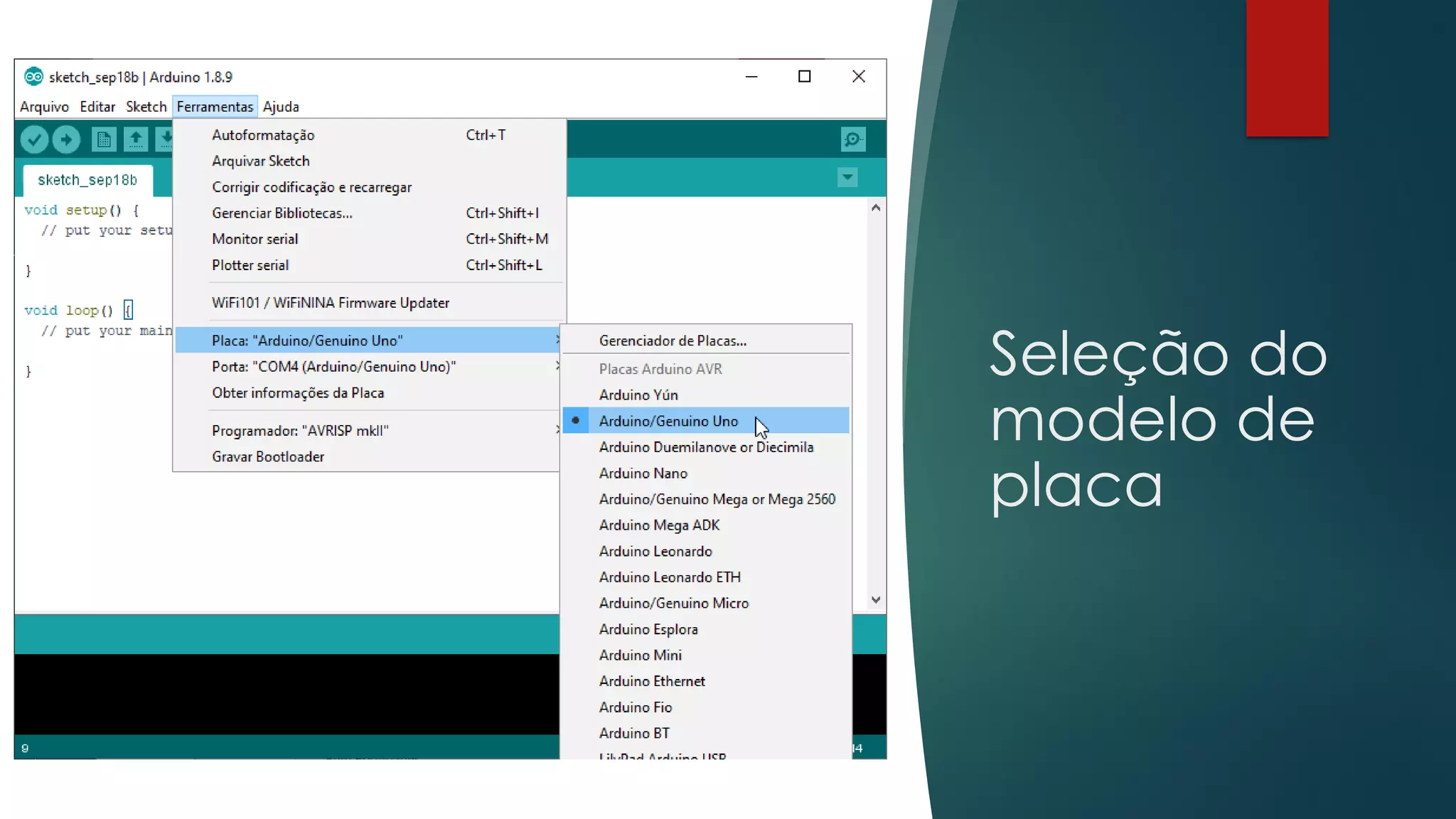
Task: Click the Verify checkmark toolbar icon
Action: pos(34,139)
